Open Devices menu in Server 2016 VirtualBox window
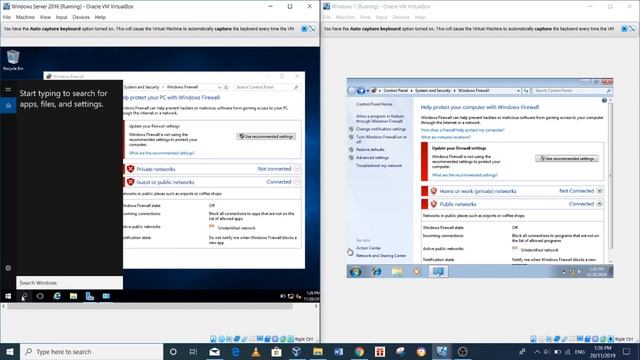The width and height of the screenshot is (640, 360). pyautogui.click(x=81, y=17)
